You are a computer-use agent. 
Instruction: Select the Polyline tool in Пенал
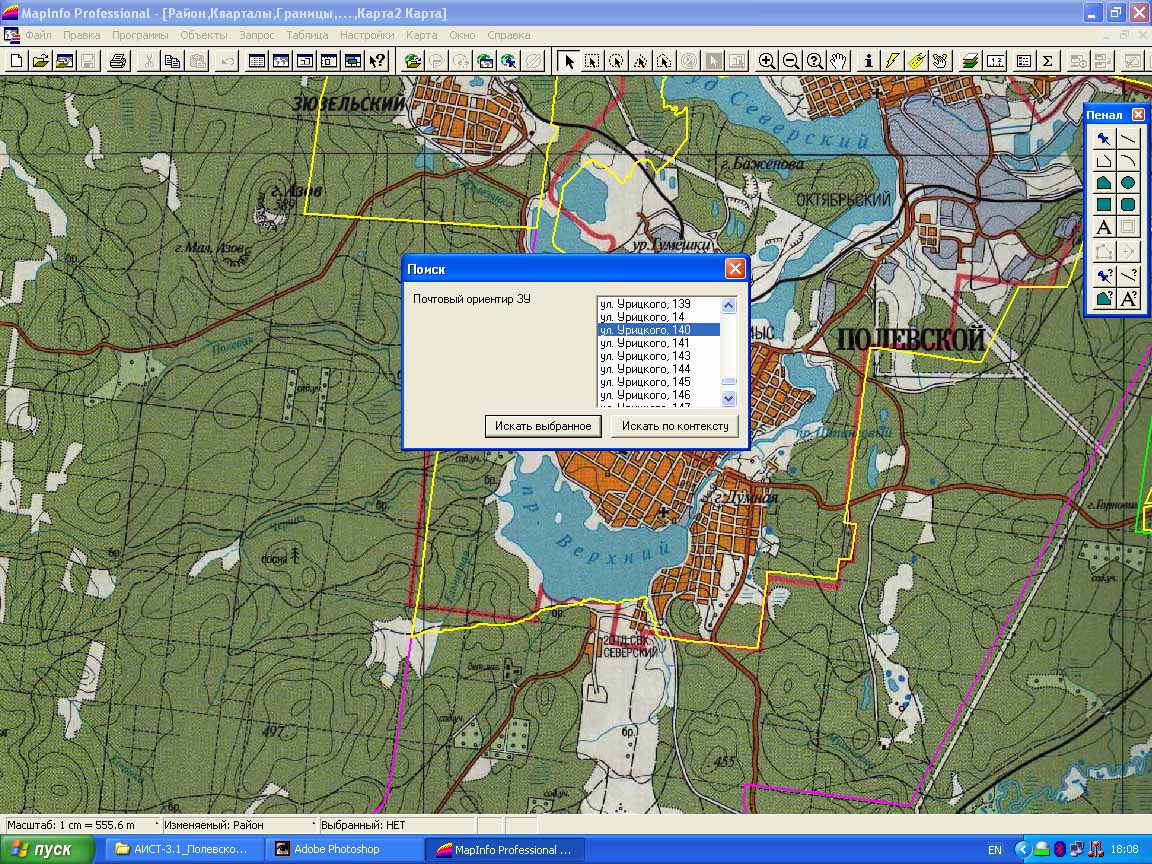click(1104, 161)
